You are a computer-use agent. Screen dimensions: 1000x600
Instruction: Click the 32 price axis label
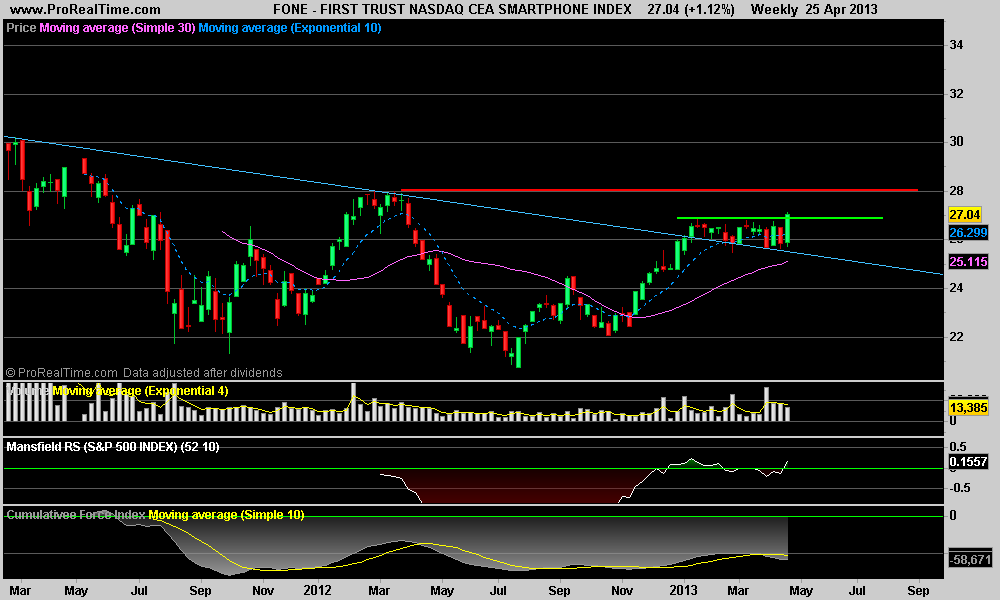pos(956,94)
